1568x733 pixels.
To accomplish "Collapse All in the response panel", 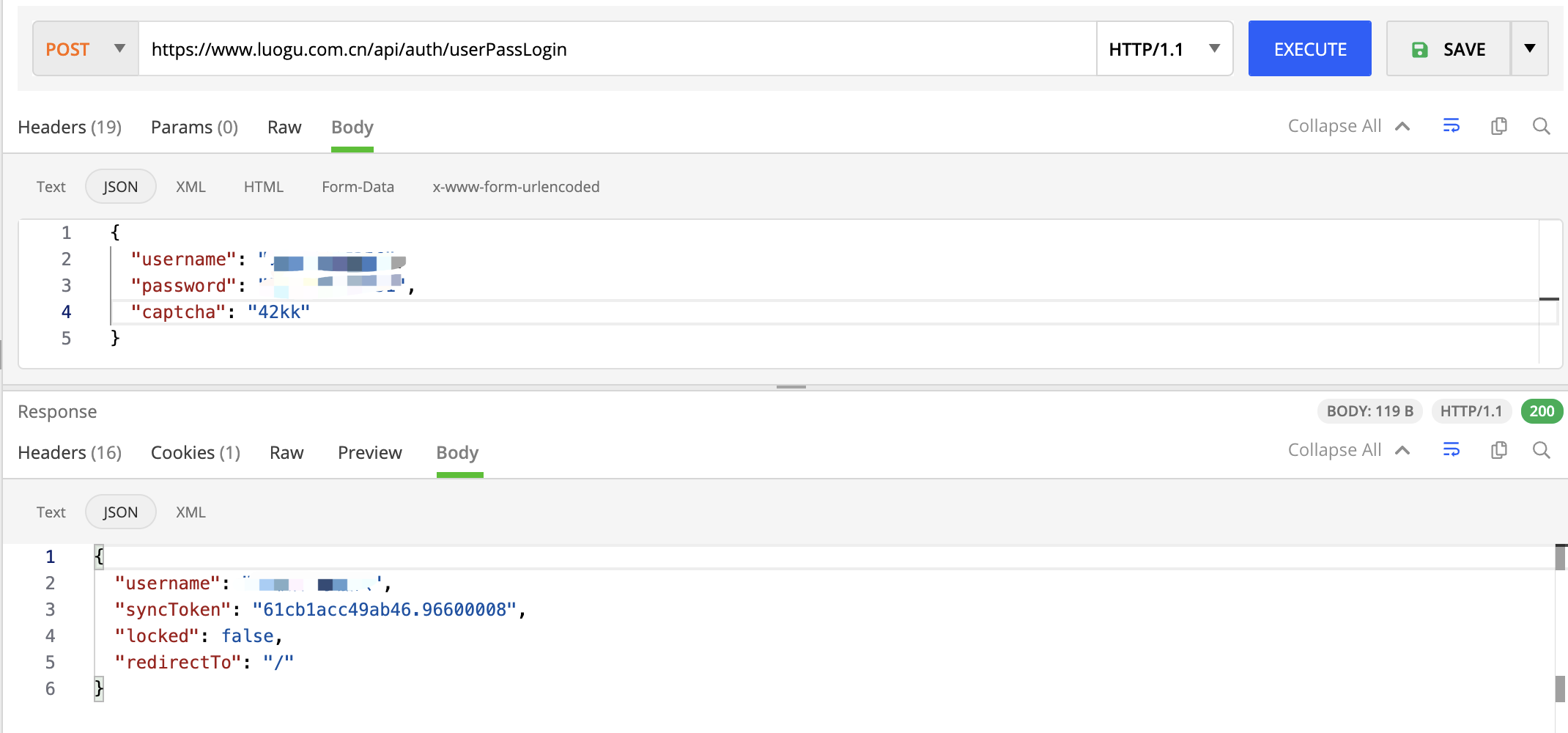I will (1349, 450).
